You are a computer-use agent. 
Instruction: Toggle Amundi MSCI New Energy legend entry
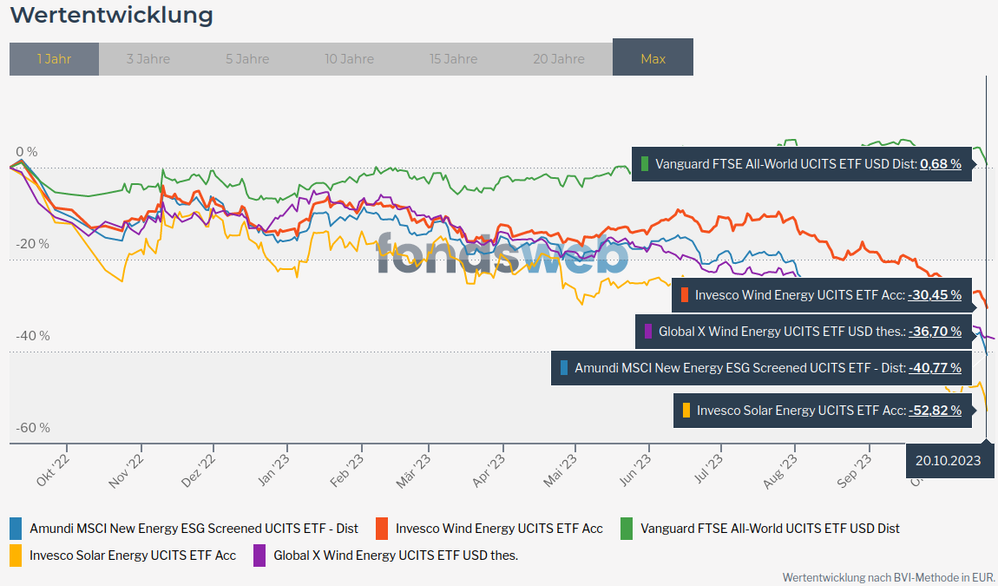(x=194, y=528)
